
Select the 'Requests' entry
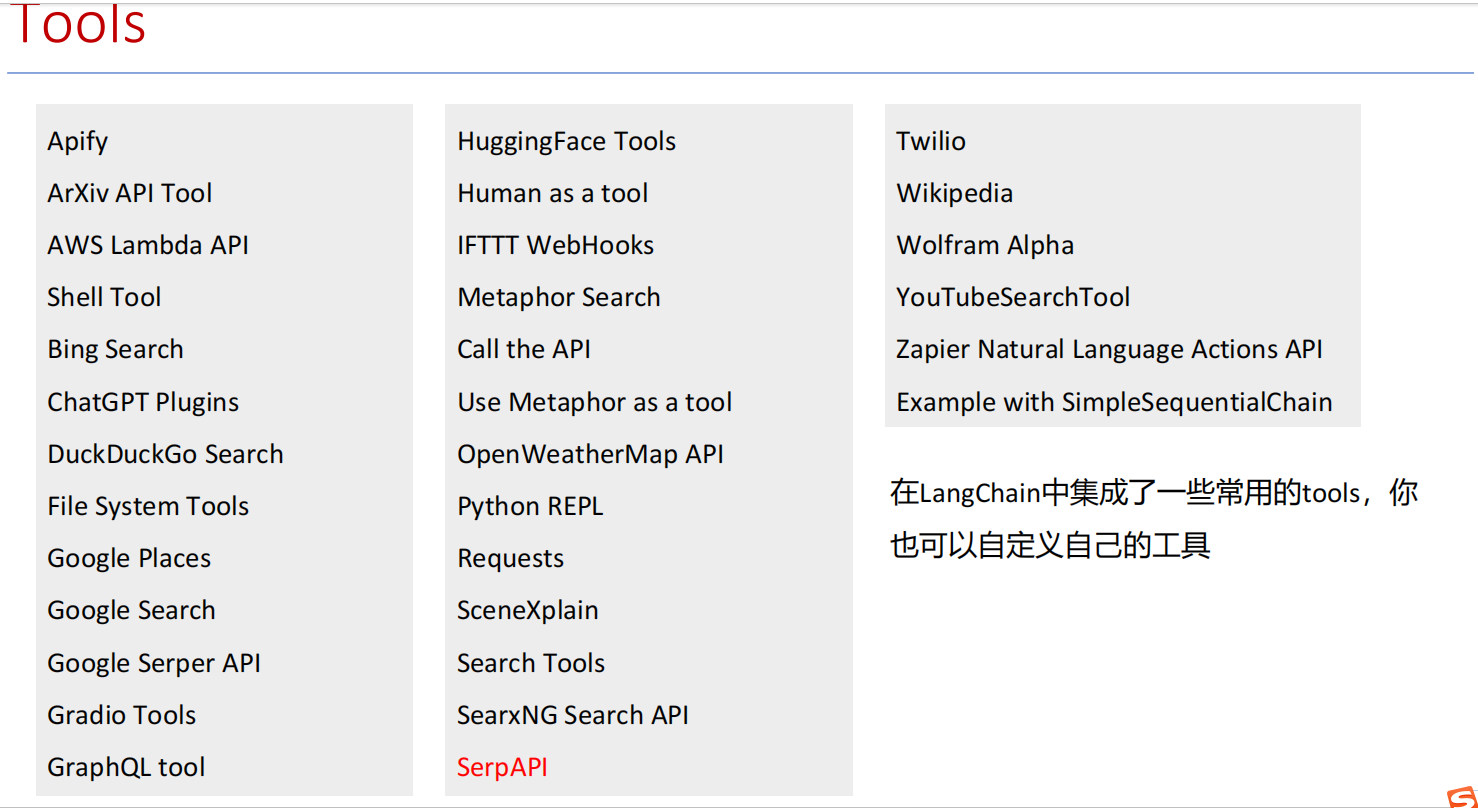point(511,559)
